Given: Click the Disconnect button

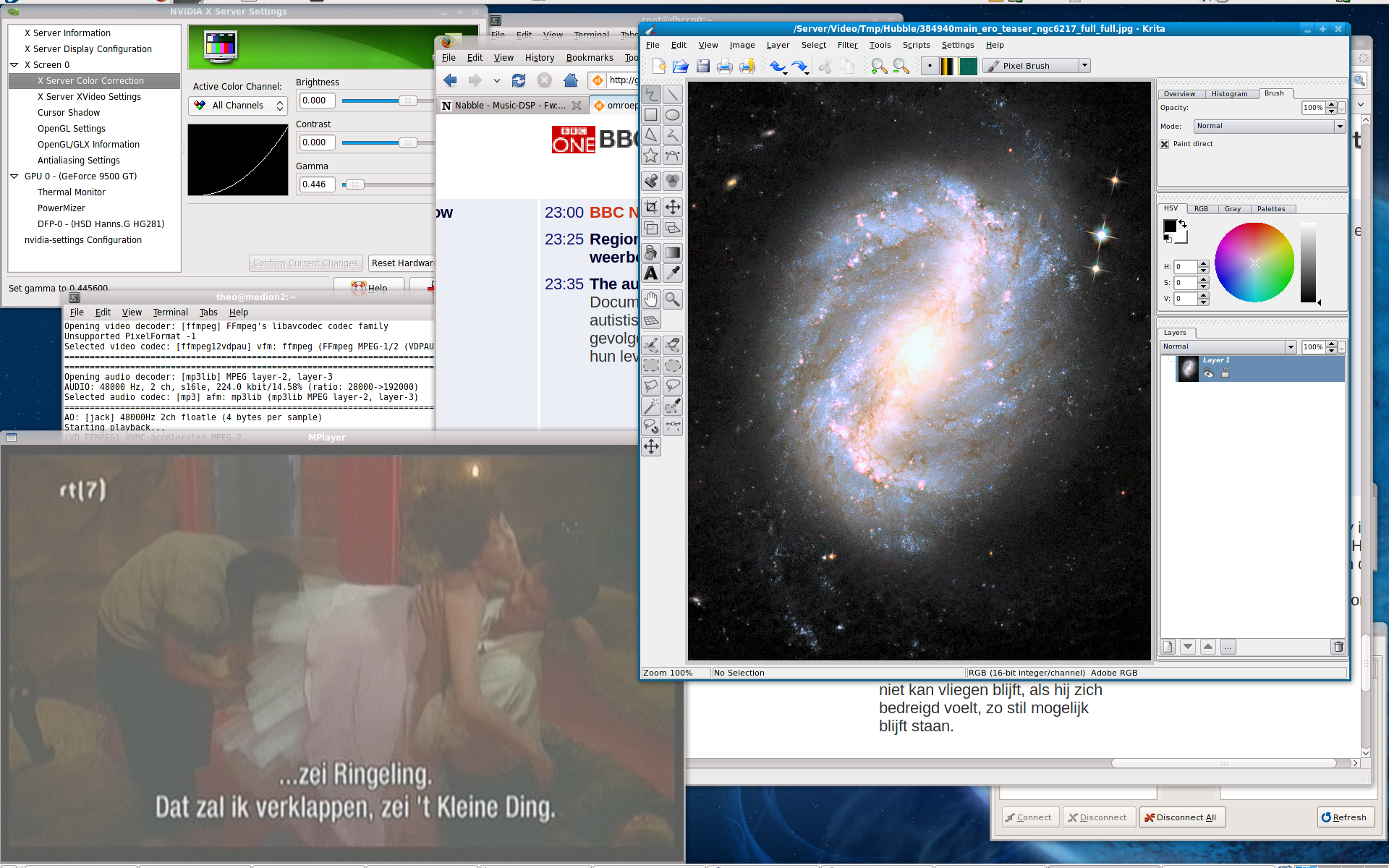Looking at the screenshot, I should click(1097, 817).
